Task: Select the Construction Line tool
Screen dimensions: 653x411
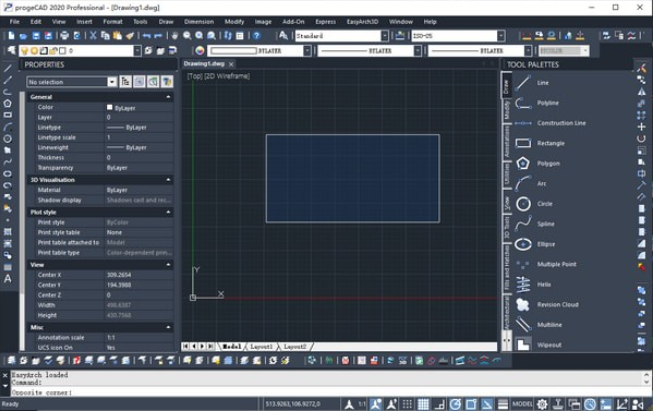Action: tap(560, 123)
